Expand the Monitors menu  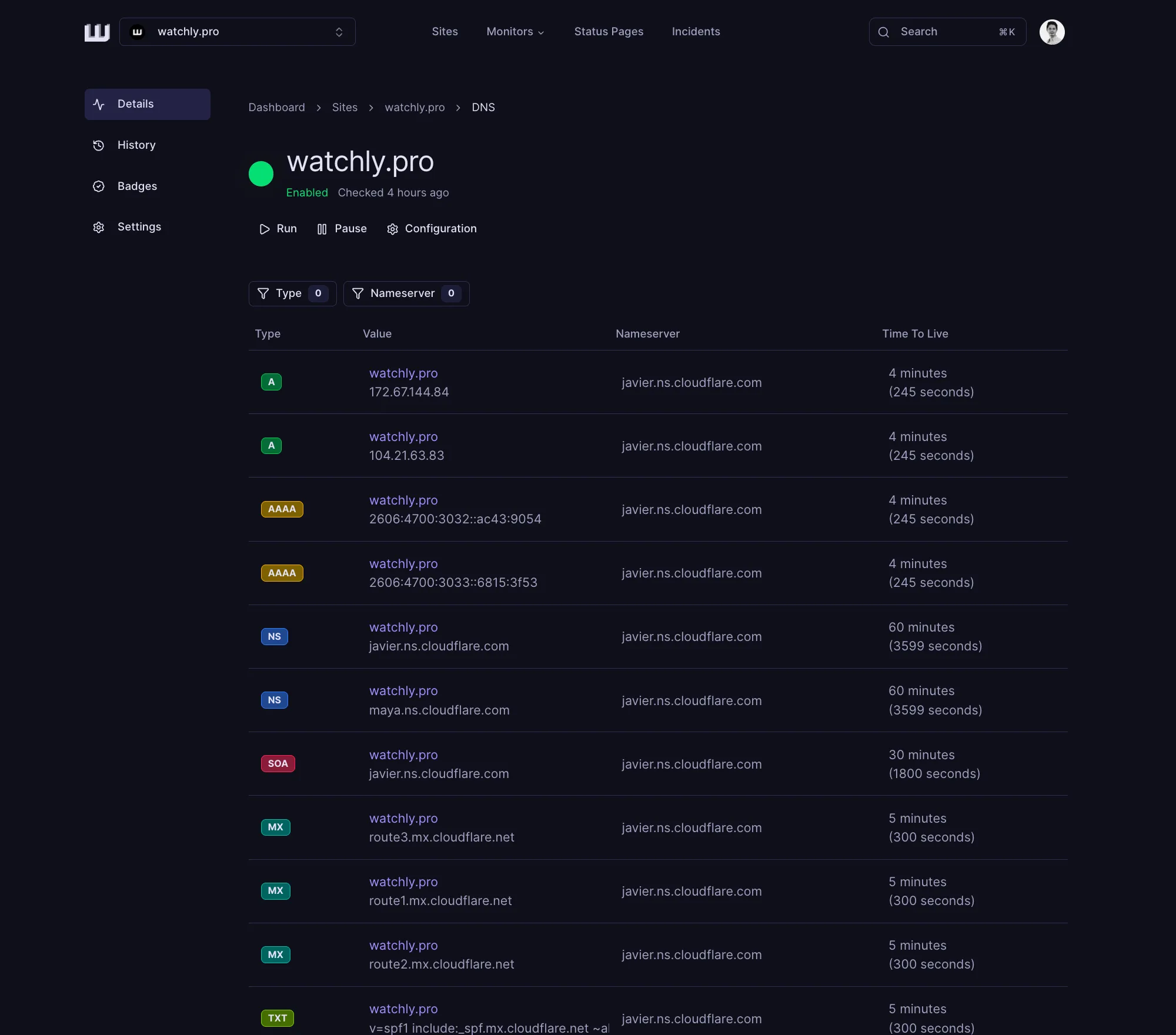click(x=515, y=32)
